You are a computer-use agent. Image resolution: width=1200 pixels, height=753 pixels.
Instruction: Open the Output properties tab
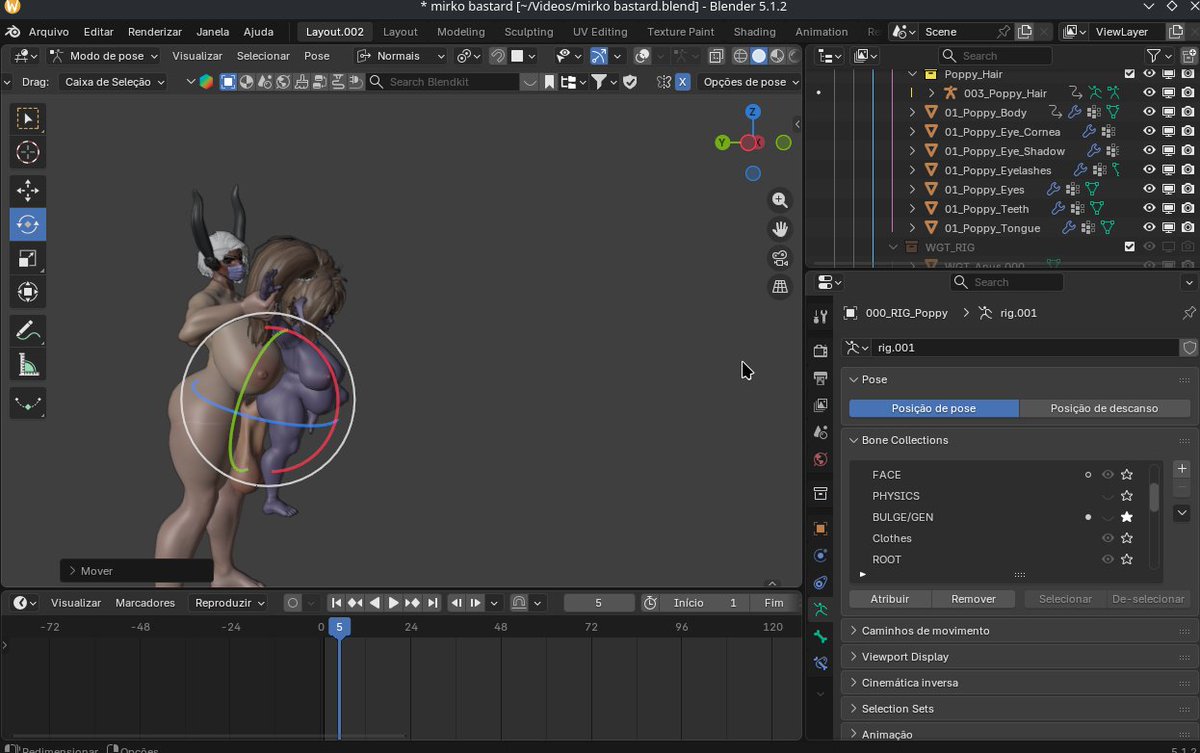click(820, 378)
